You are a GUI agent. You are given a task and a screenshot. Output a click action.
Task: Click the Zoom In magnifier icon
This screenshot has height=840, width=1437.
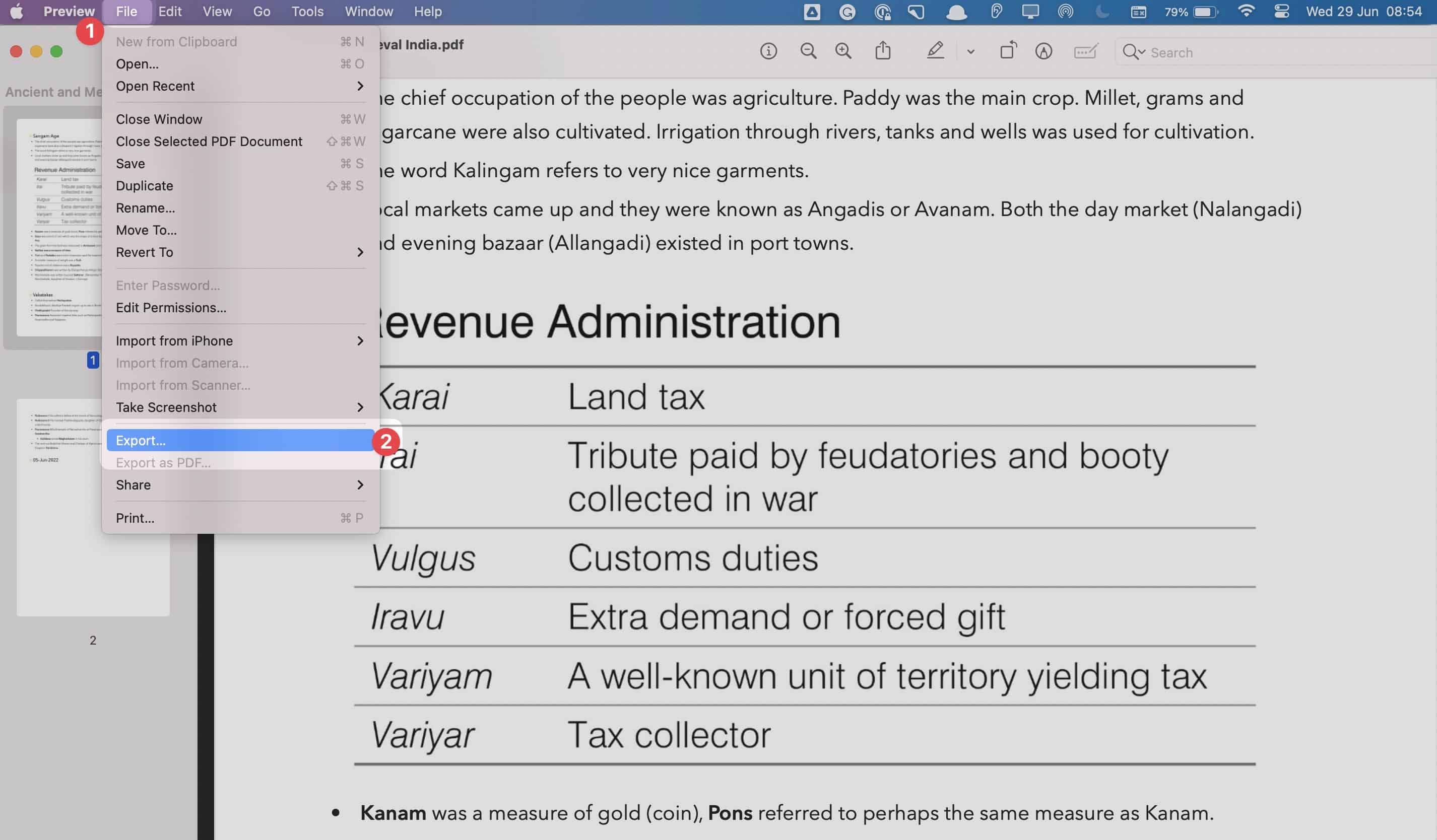[843, 51]
